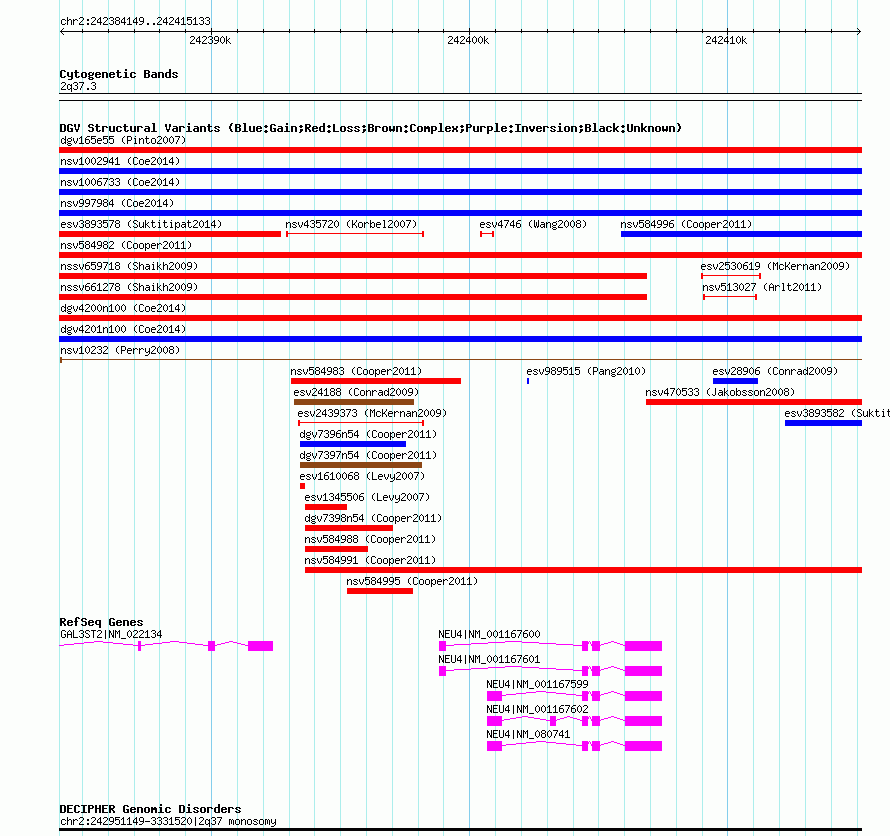
Task: Open NEU4|NM_080741 transcript label
Action: 528,734
